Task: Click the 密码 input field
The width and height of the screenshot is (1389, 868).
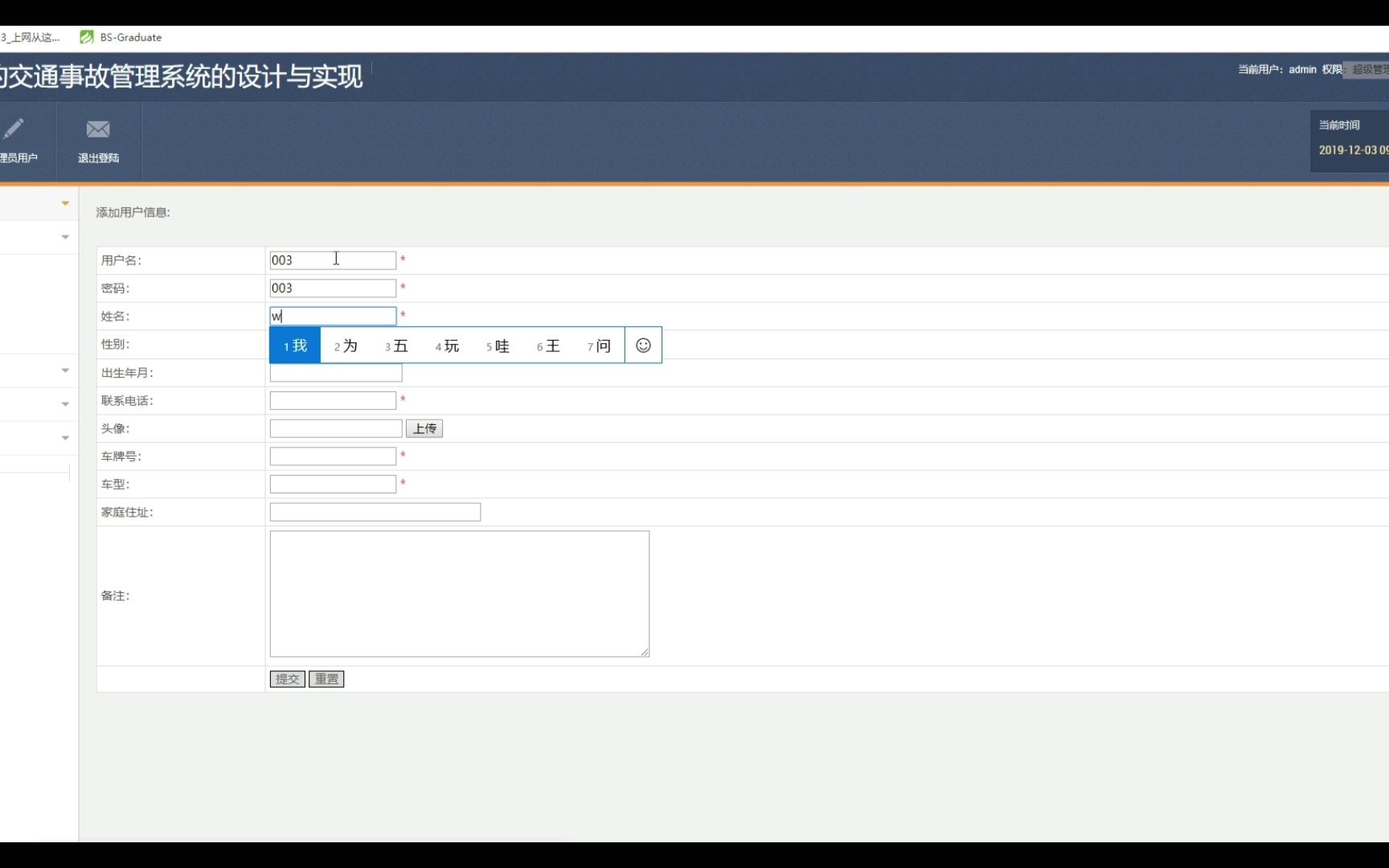Action: 333,288
